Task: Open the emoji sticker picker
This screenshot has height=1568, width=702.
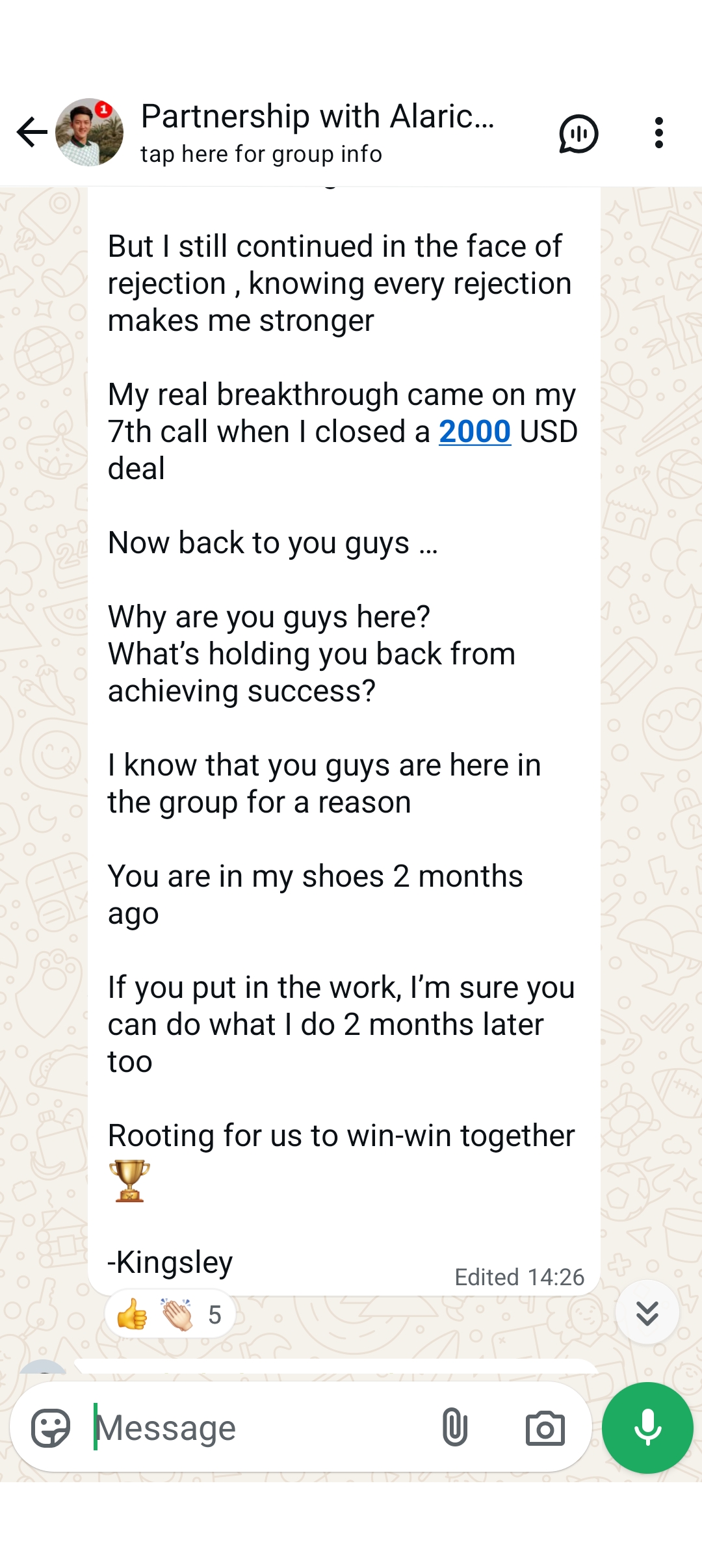Action: [51, 1428]
